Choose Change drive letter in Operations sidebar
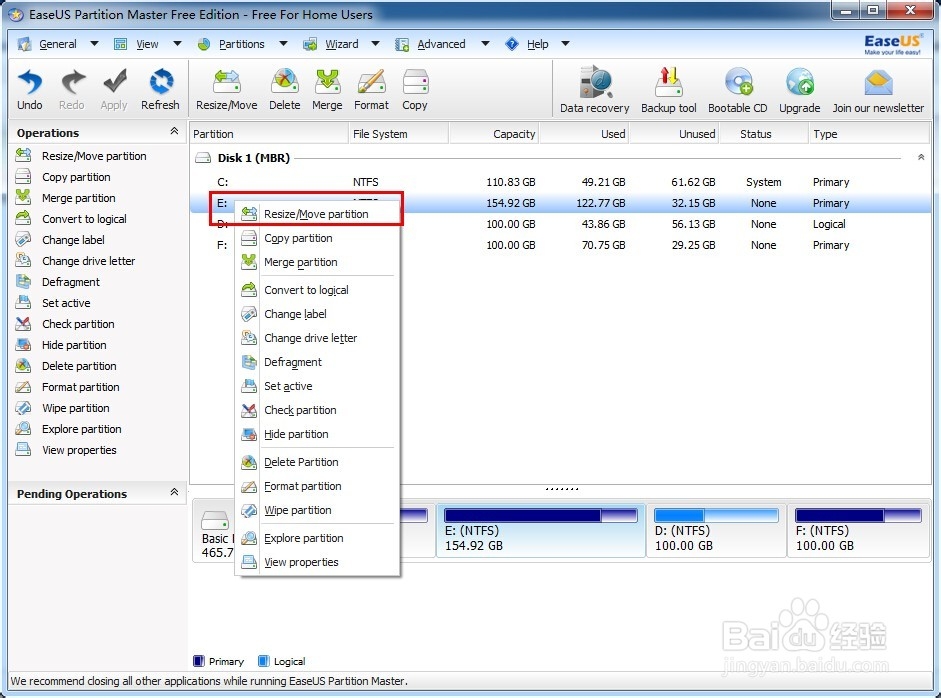The image size is (941, 698). (88, 261)
